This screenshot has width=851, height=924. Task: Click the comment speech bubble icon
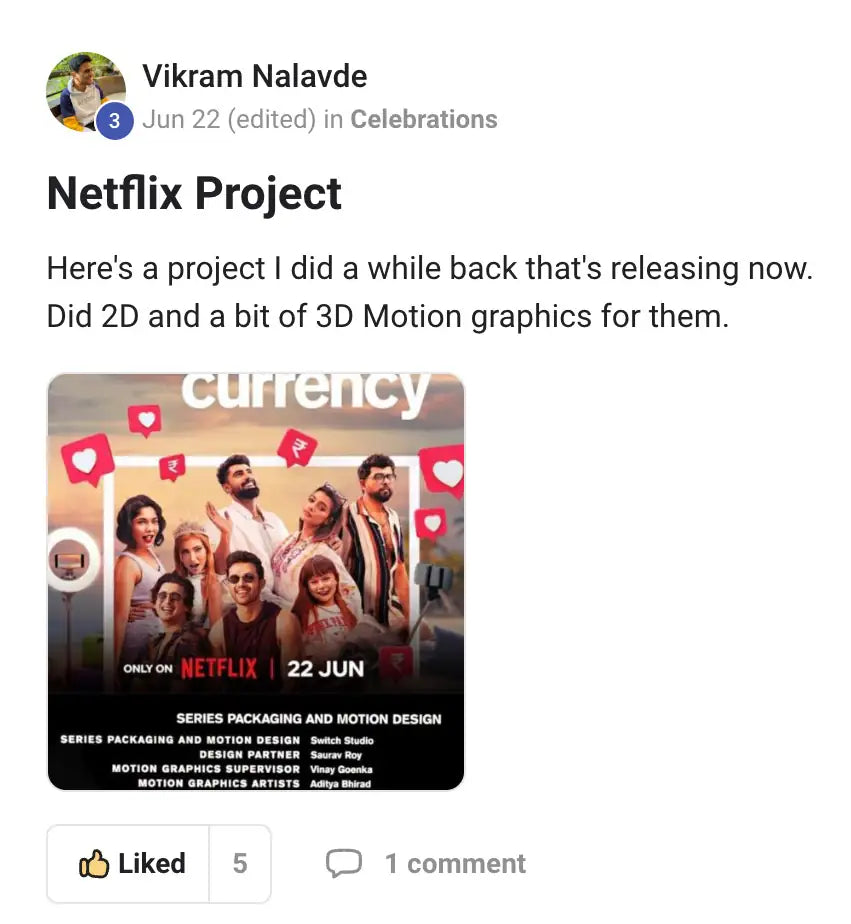344,864
